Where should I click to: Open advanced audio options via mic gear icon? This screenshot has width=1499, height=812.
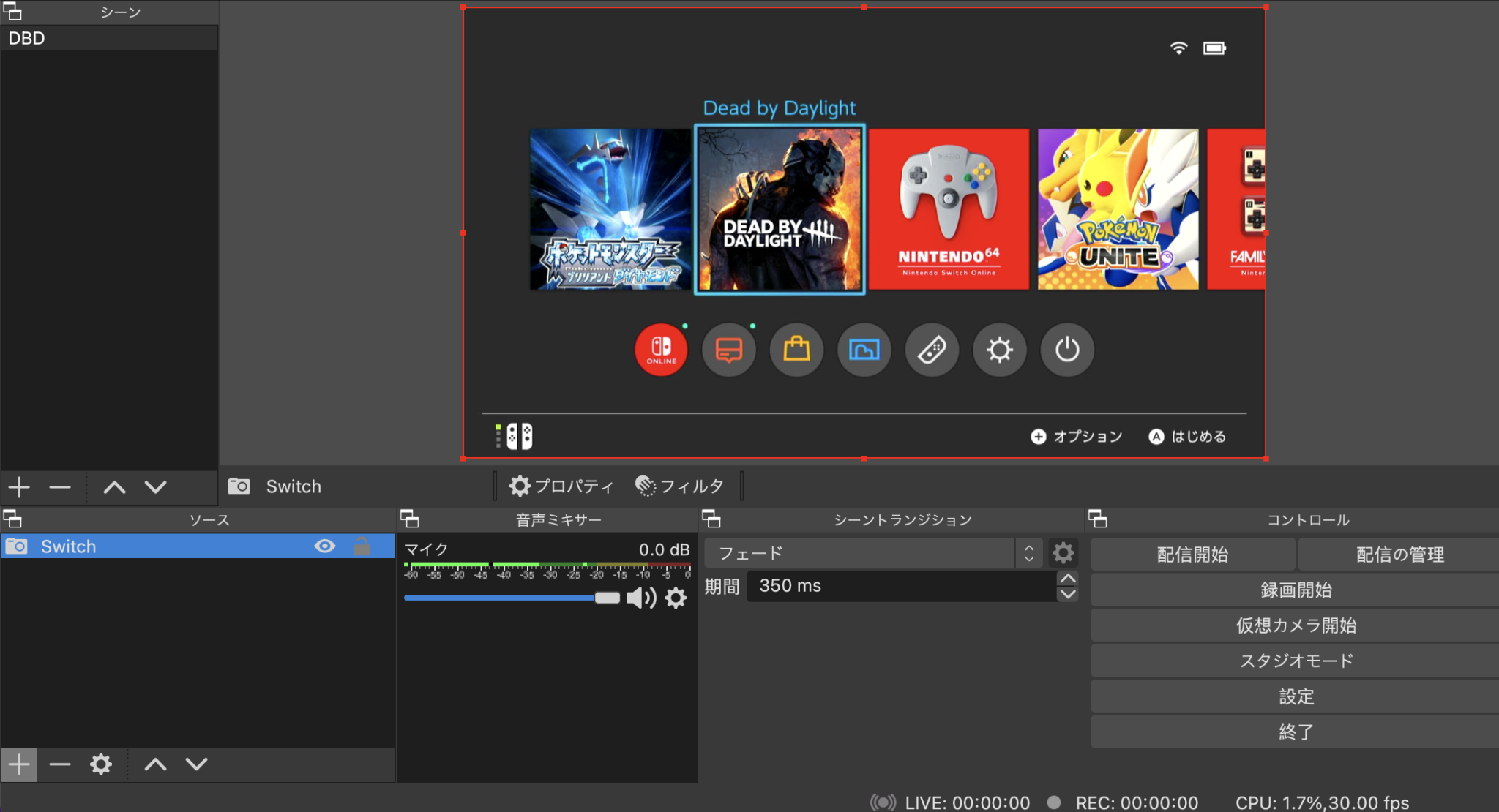click(675, 598)
